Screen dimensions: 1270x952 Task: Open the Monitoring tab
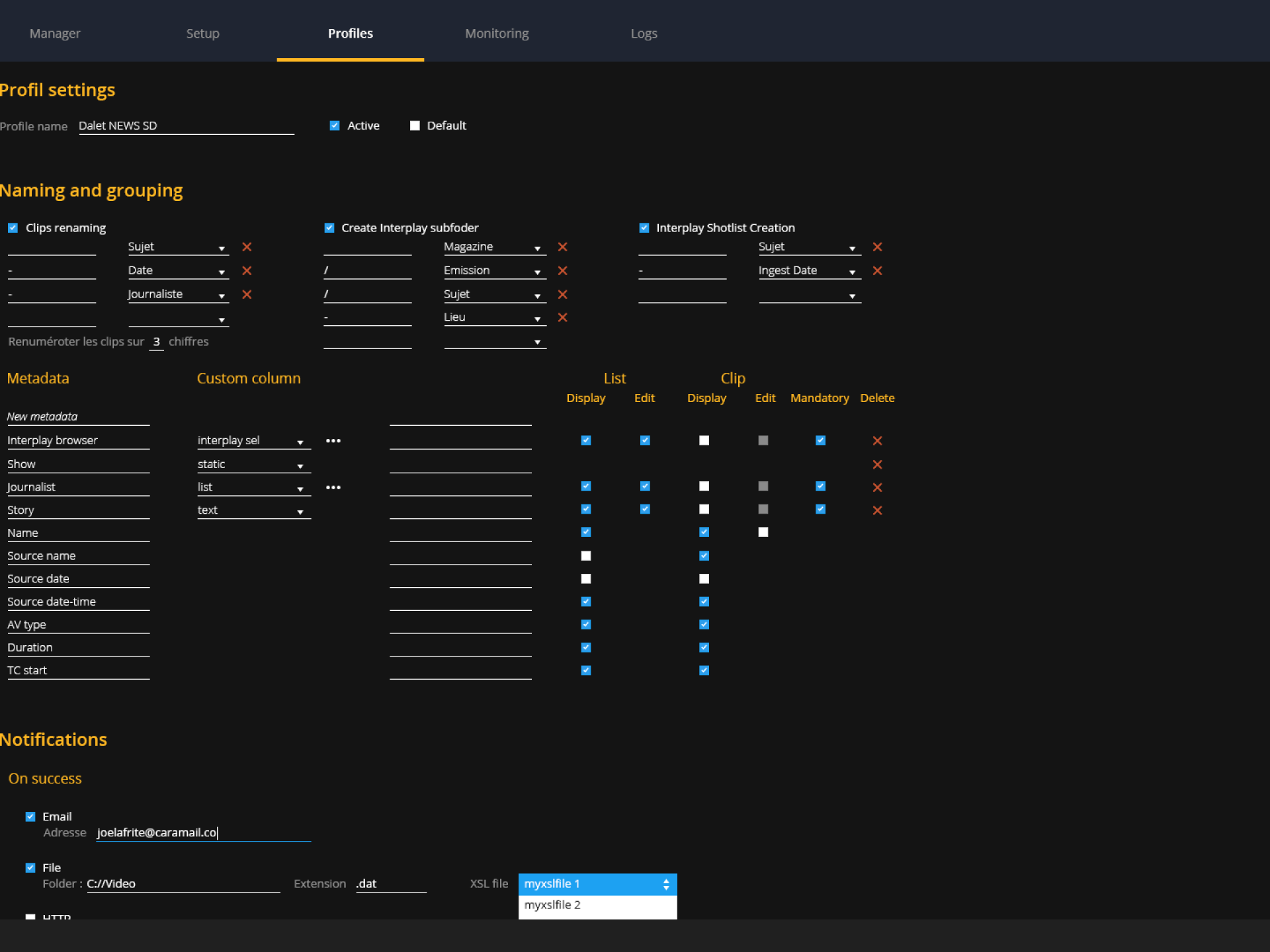(497, 33)
